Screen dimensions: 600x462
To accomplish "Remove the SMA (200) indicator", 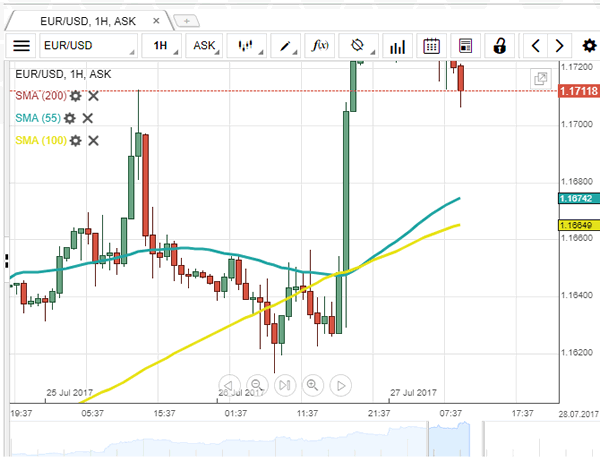I will coord(93,96).
